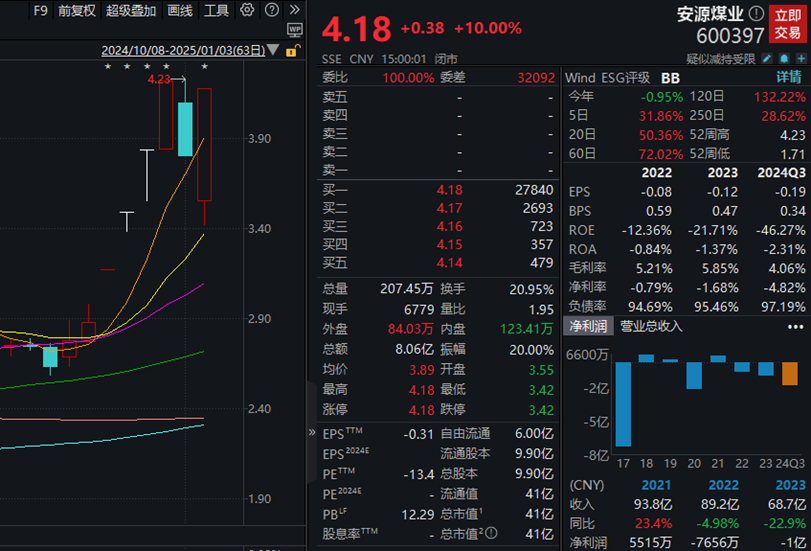This screenshot has height=551, width=811.
Task: Click the warning info icon beside 安源煤业
Action: pyautogui.click(x=756, y=14)
